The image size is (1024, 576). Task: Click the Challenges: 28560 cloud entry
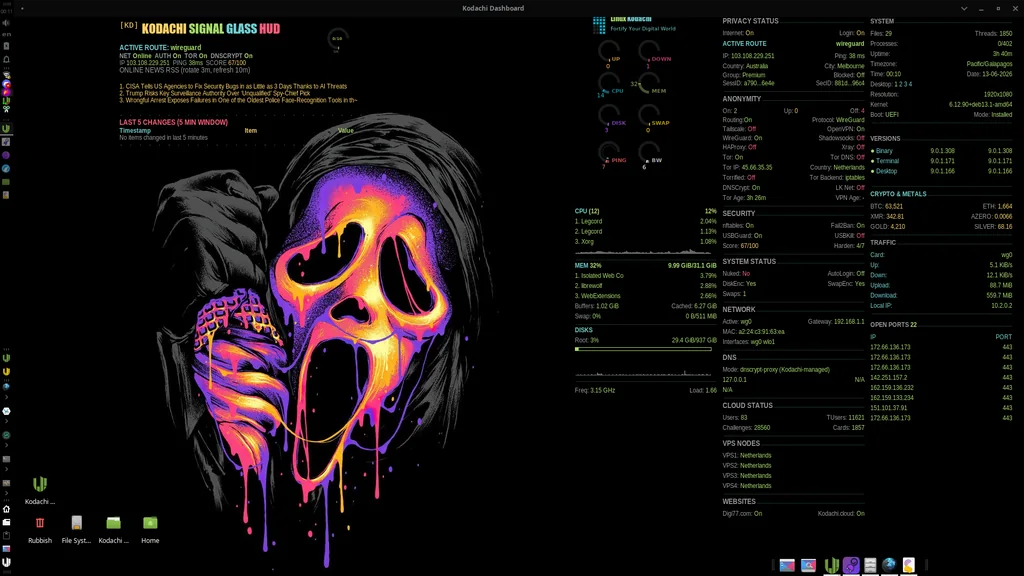746,428
